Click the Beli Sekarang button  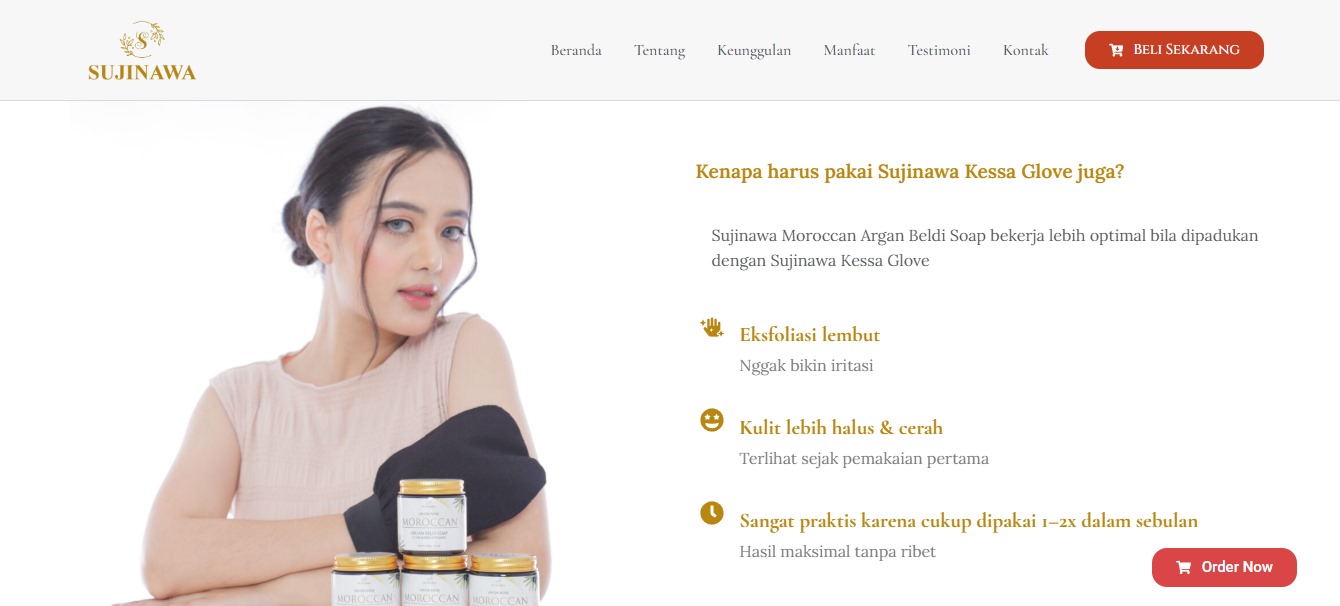pos(1174,50)
